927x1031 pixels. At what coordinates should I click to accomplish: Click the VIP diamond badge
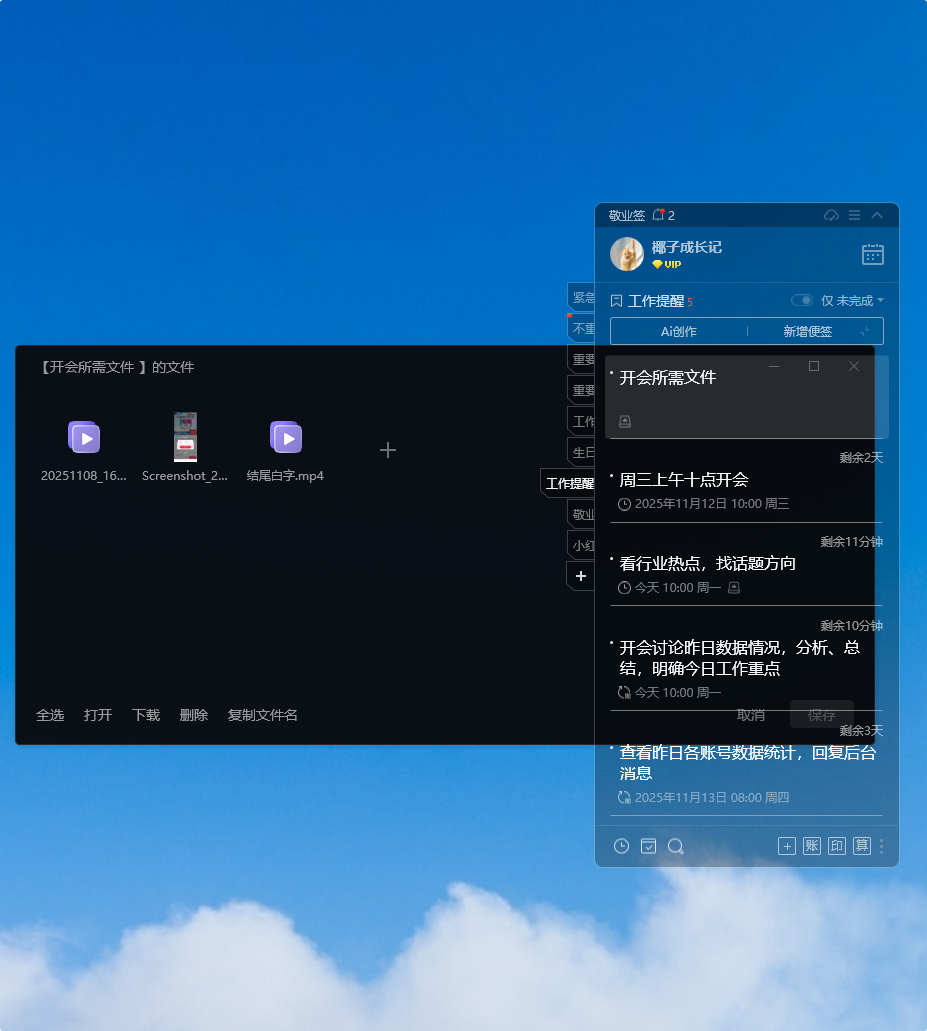(x=667, y=264)
